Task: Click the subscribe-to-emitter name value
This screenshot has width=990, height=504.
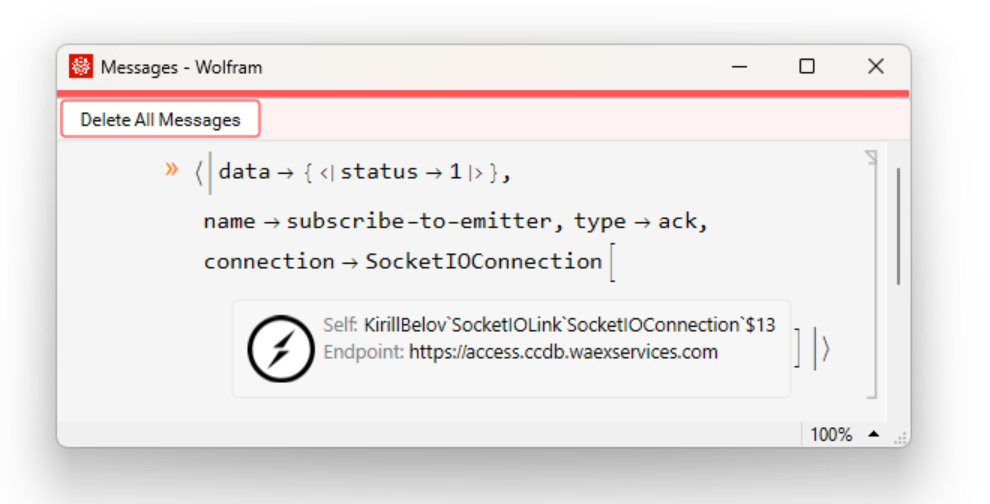Action: coord(418,221)
